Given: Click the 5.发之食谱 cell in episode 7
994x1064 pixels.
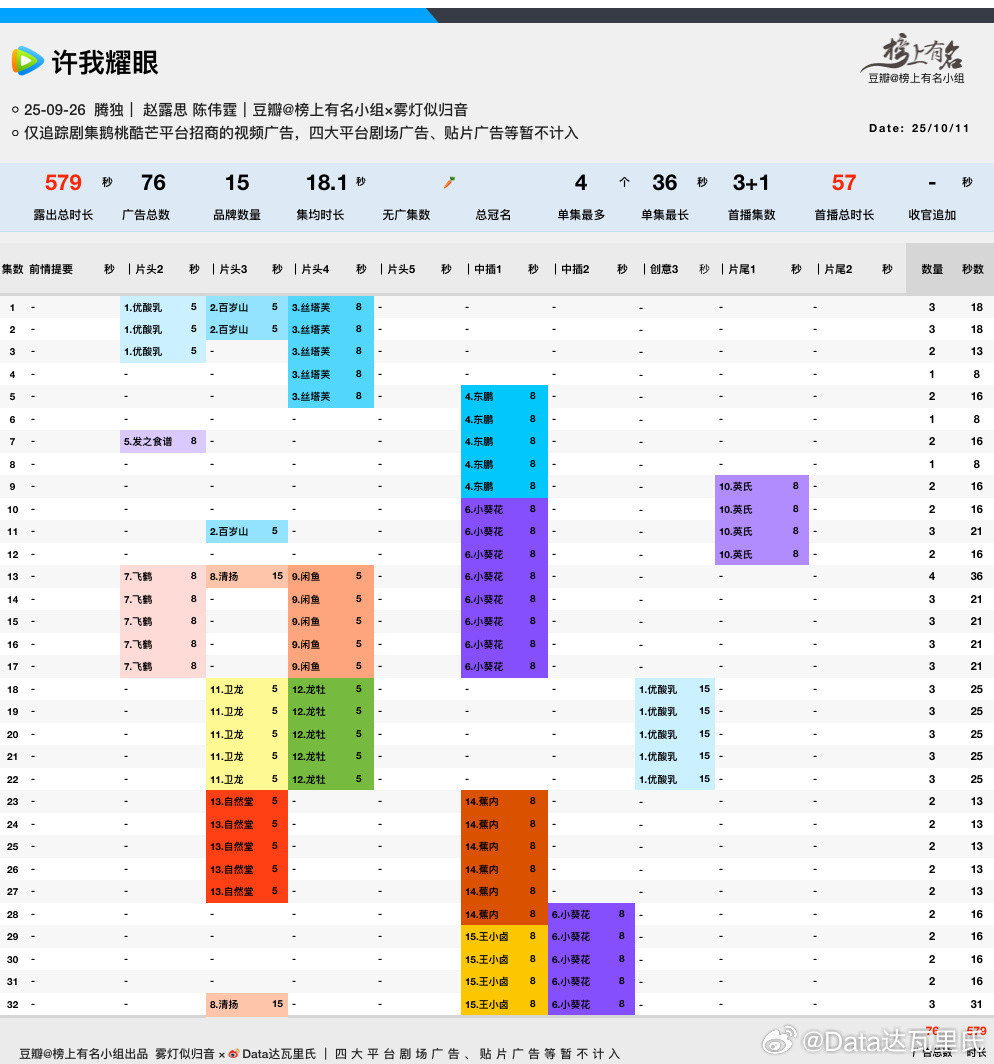Looking at the screenshot, I should tap(163, 442).
